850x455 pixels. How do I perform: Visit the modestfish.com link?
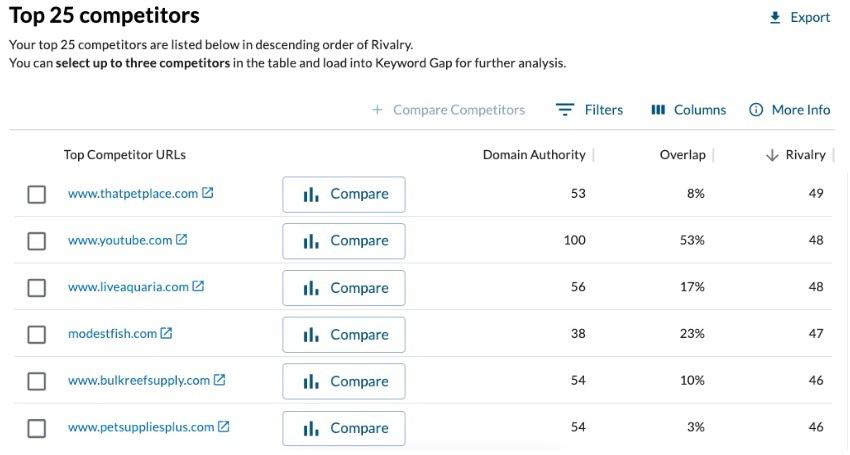(112, 334)
